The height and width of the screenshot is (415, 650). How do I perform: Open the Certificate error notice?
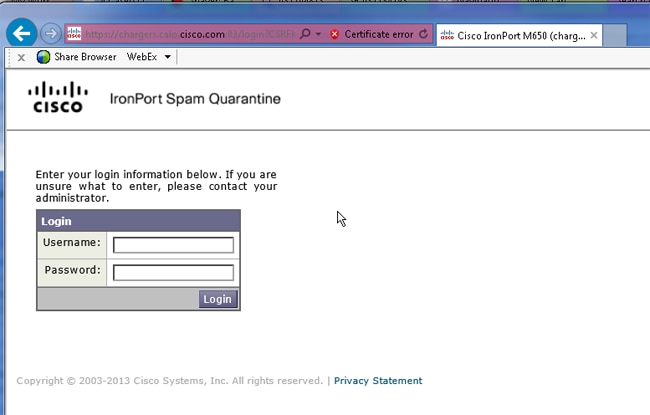(378, 34)
